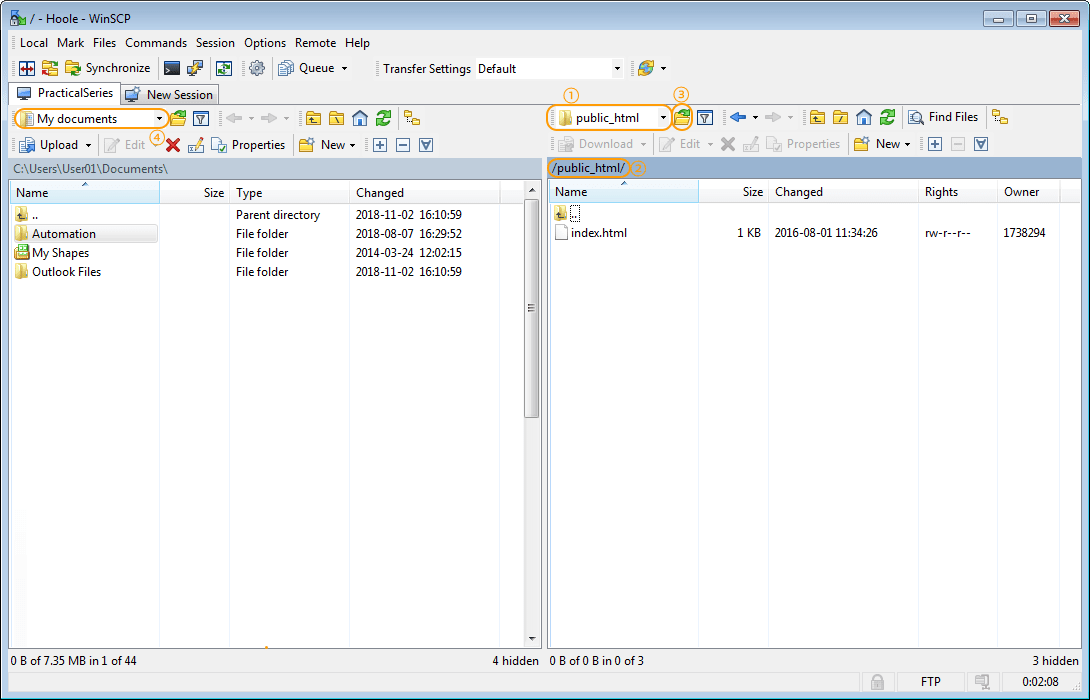This screenshot has height=700, width=1090.
Task: Click remote selection menu triangle icon
Action: coord(981,144)
